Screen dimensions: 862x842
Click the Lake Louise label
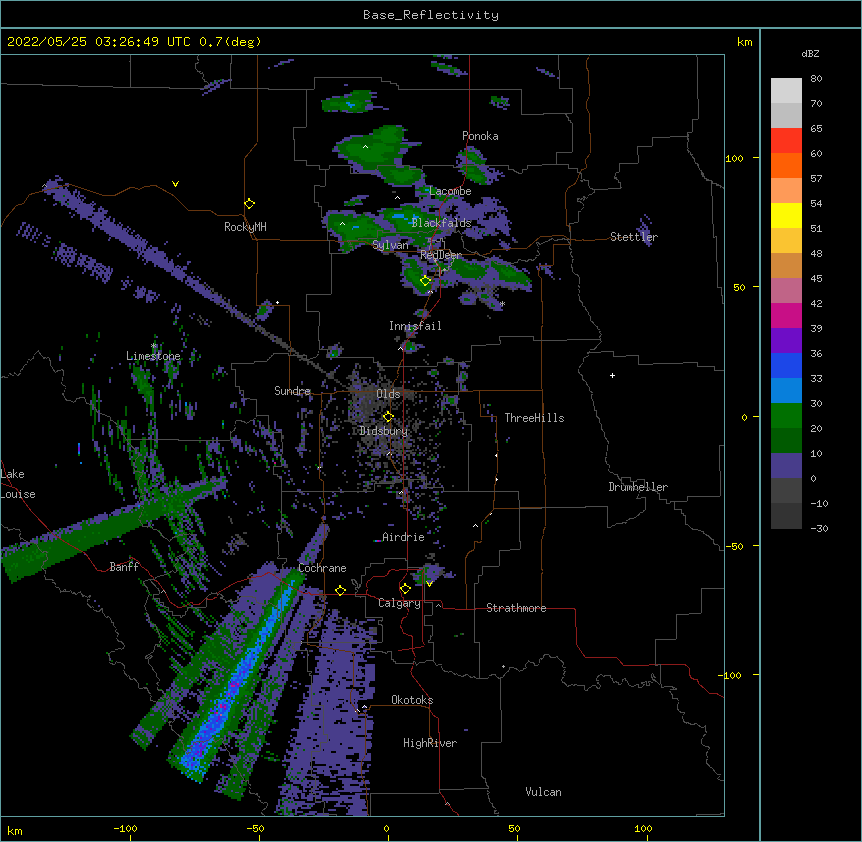pos(17,484)
